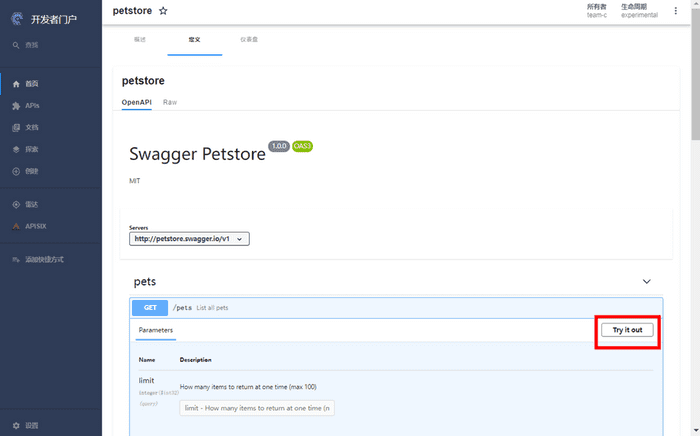Switch to the dashboard (仪表盘) tab
This screenshot has height=436, width=700.
(249, 40)
